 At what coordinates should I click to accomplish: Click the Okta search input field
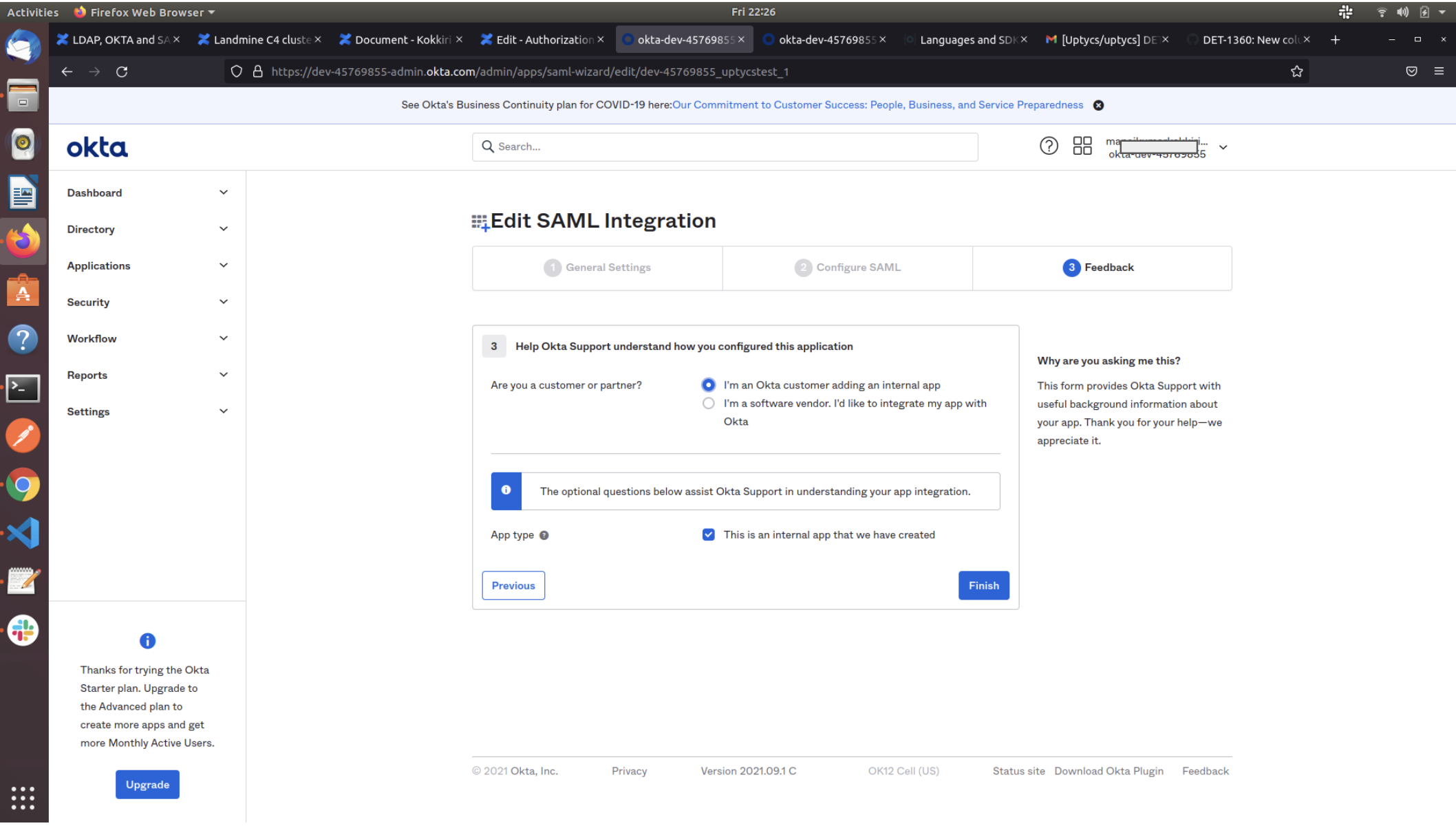725,146
